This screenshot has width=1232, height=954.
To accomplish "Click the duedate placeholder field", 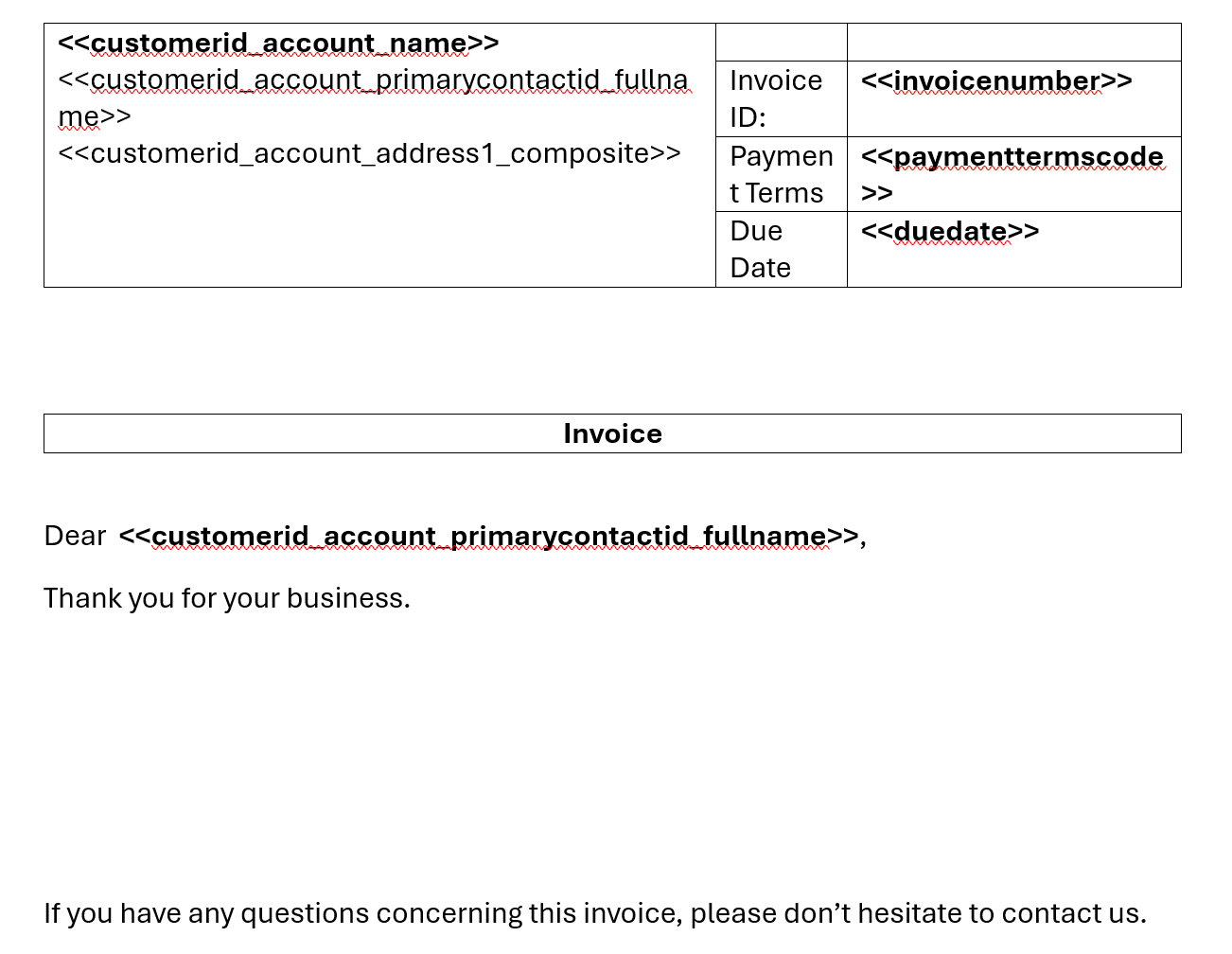I will (x=949, y=232).
